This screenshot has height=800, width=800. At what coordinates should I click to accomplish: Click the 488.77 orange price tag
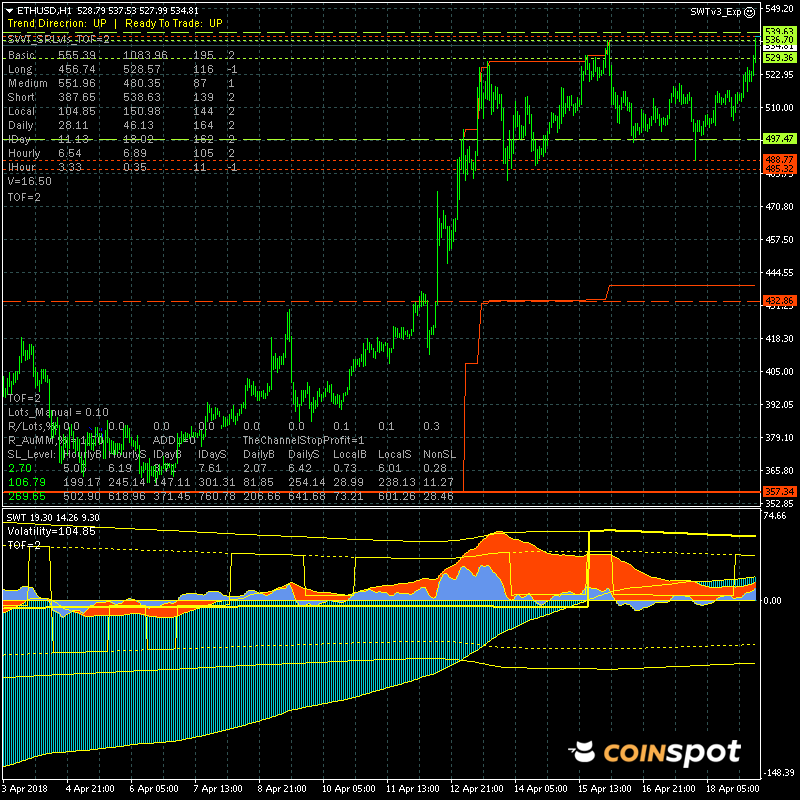tap(779, 160)
